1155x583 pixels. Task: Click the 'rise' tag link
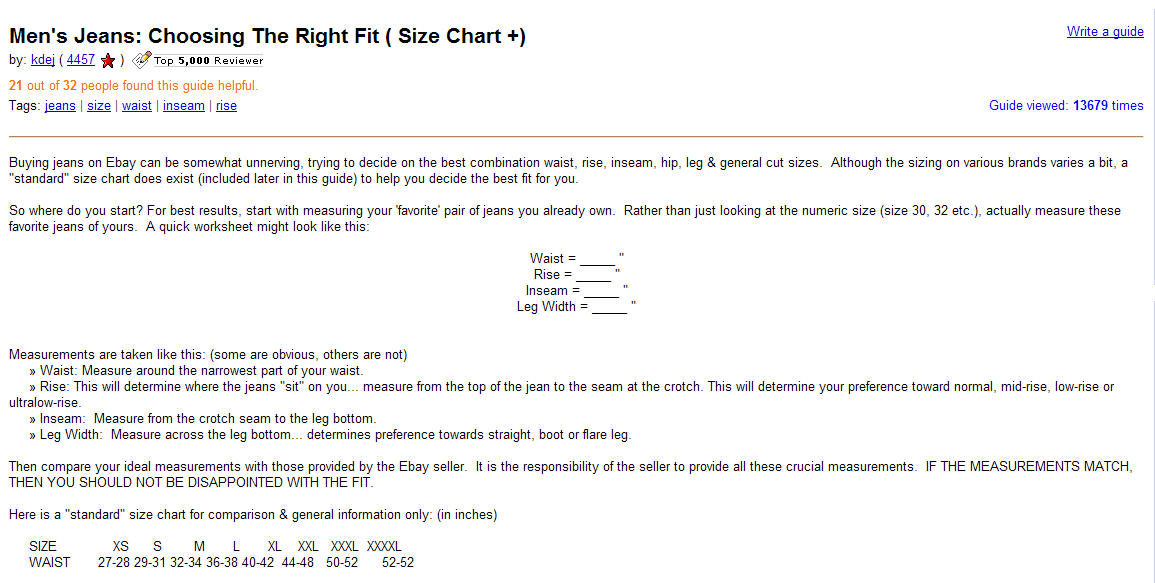(227, 105)
